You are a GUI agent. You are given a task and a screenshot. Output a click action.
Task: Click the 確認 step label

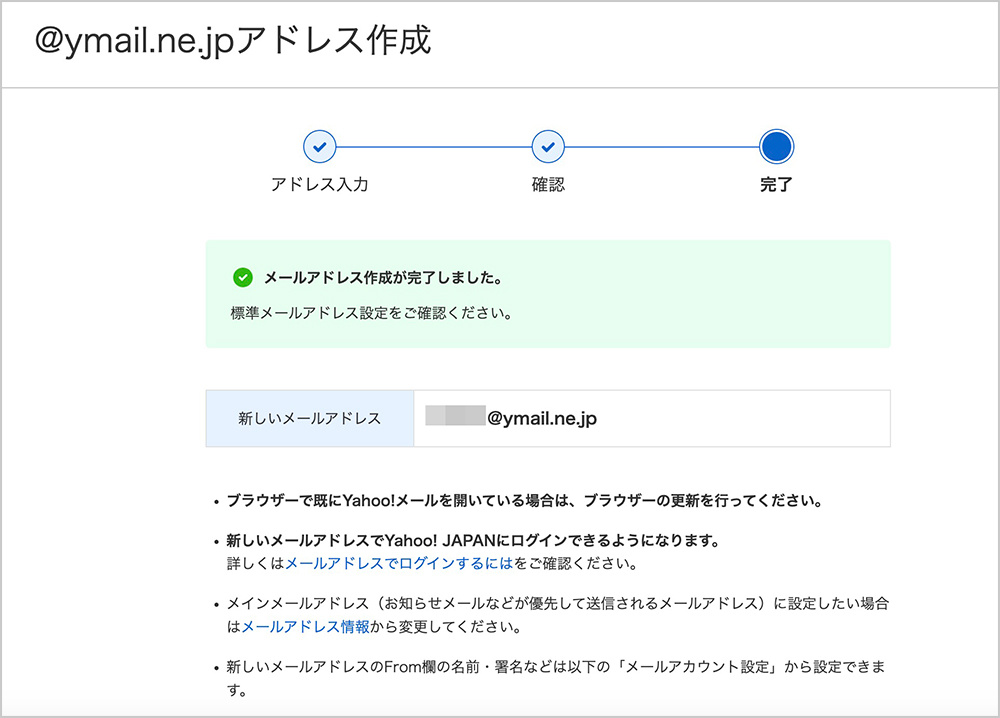click(548, 184)
